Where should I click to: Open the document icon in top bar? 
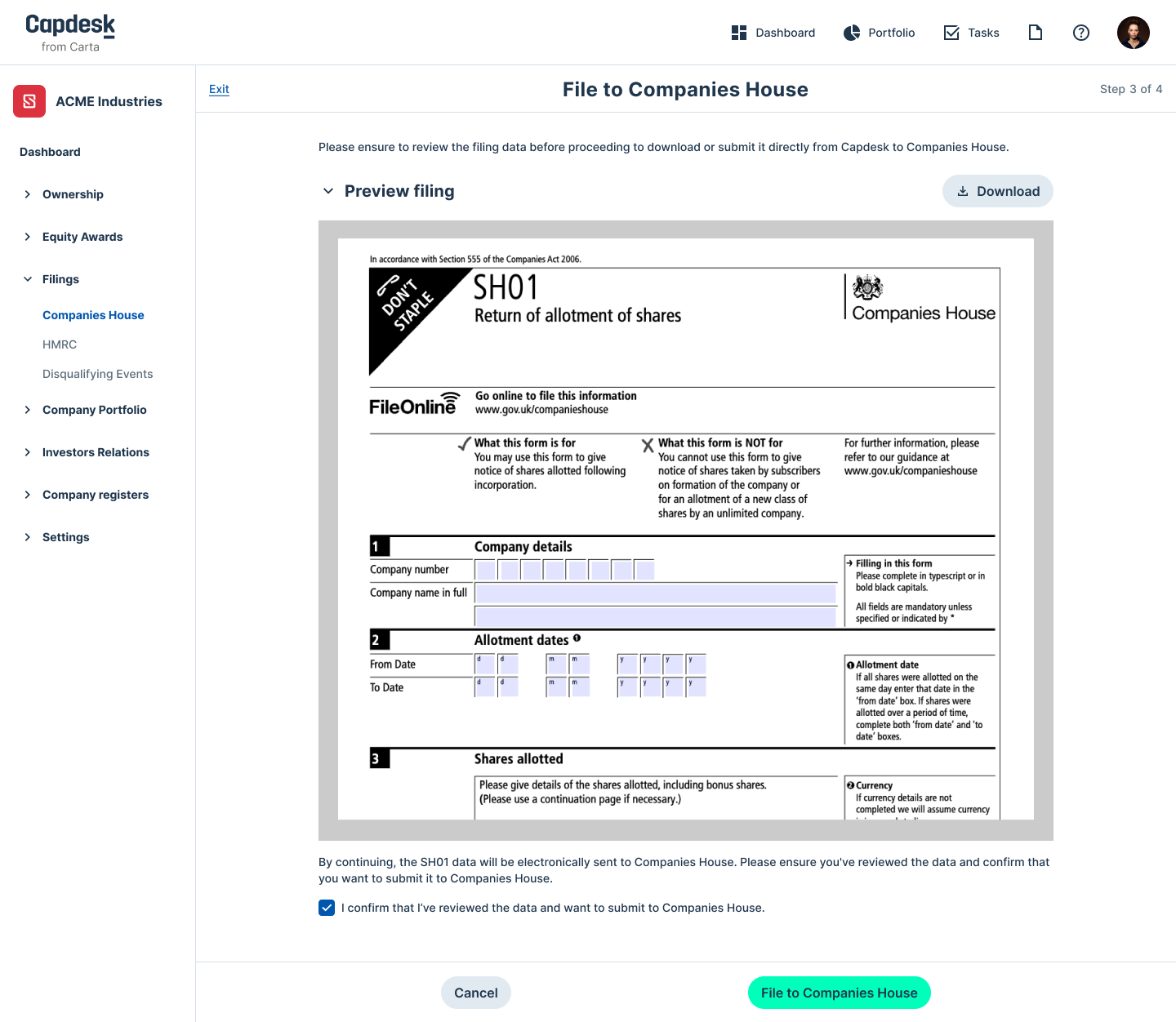[1035, 33]
